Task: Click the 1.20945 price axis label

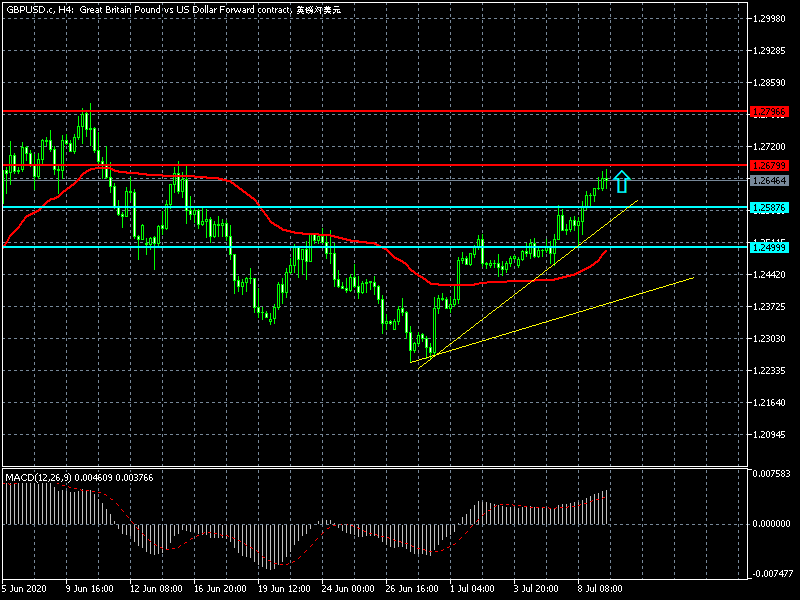Action: tap(769, 434)
